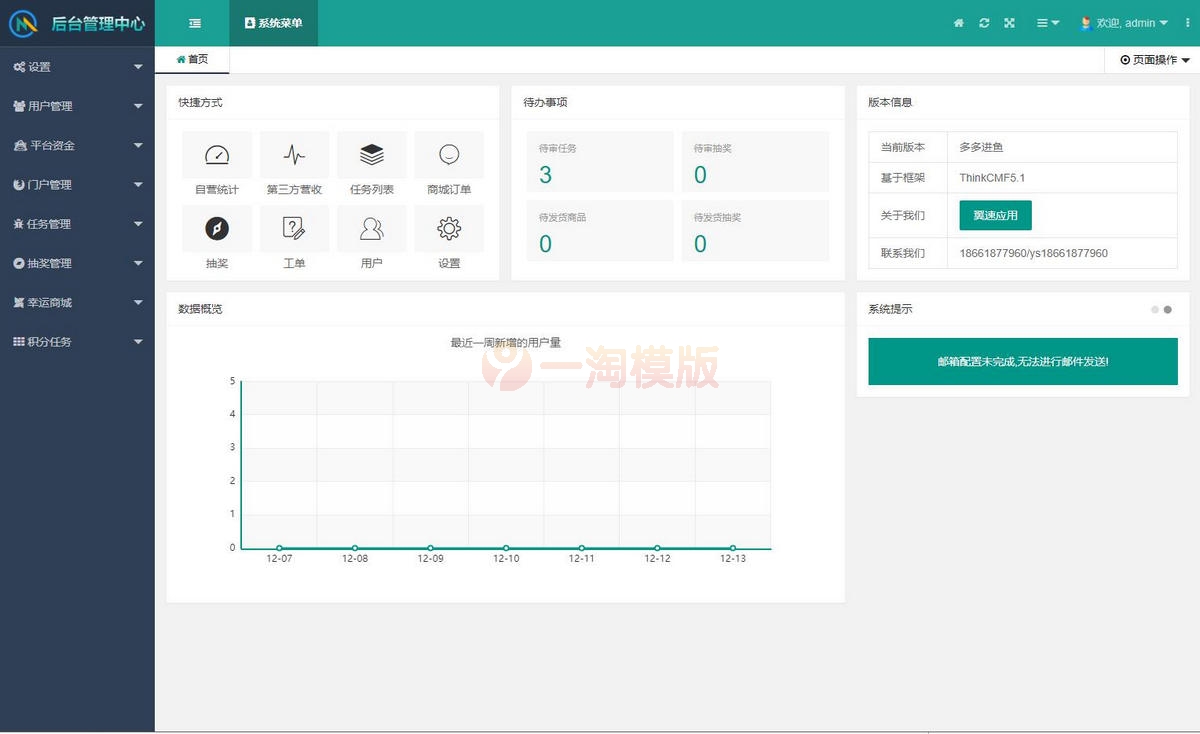Open the admin account dropdown
The image size is (1200, 734).
click(1124, 22)
